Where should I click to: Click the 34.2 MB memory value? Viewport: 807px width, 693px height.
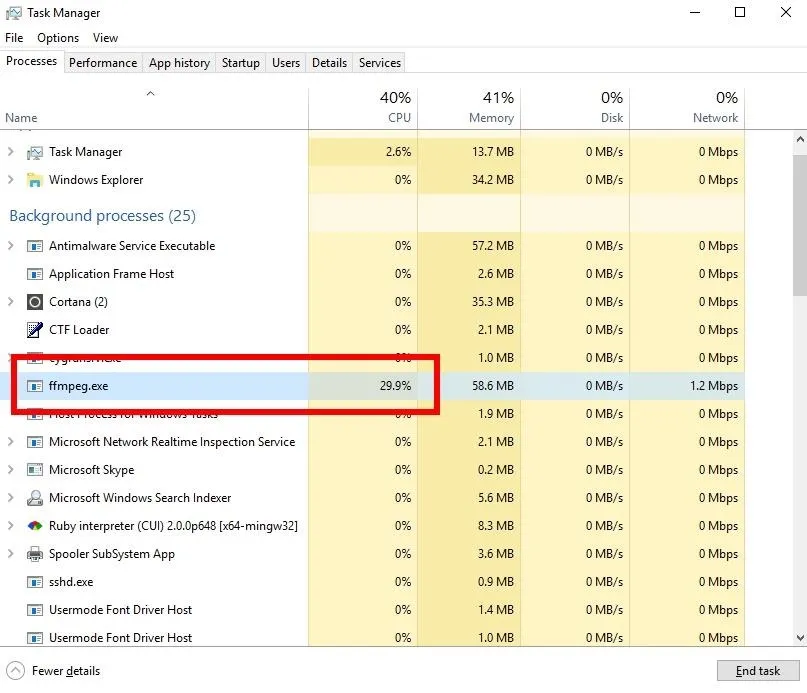coord(493,180)
